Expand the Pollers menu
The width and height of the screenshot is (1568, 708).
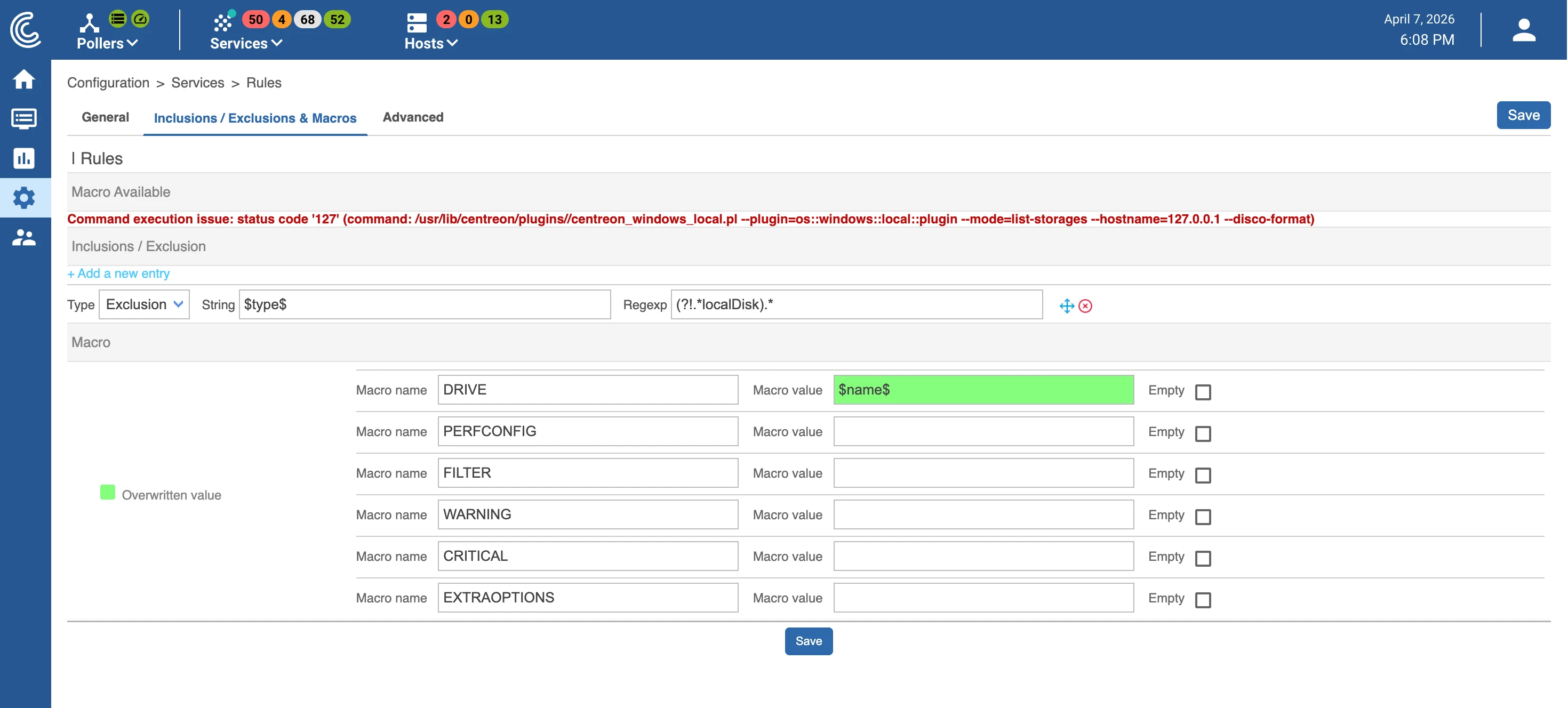[107, 43]
